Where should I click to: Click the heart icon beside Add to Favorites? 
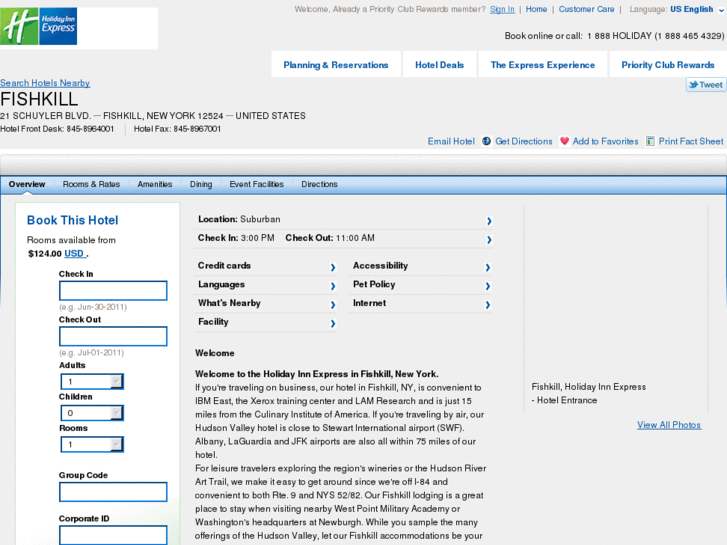pos(564,141)
